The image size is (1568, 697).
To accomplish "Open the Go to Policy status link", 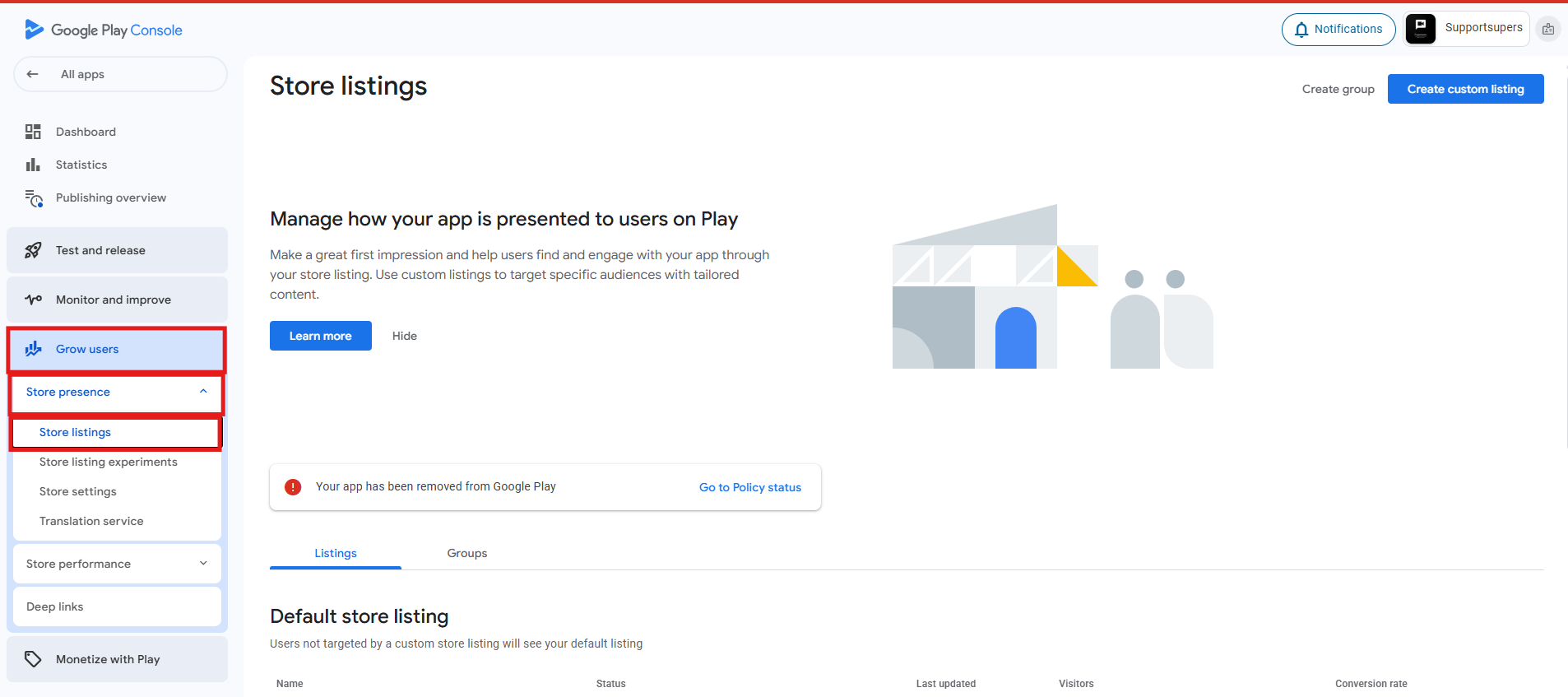I will pyautogui.click(x=749, y=487).
